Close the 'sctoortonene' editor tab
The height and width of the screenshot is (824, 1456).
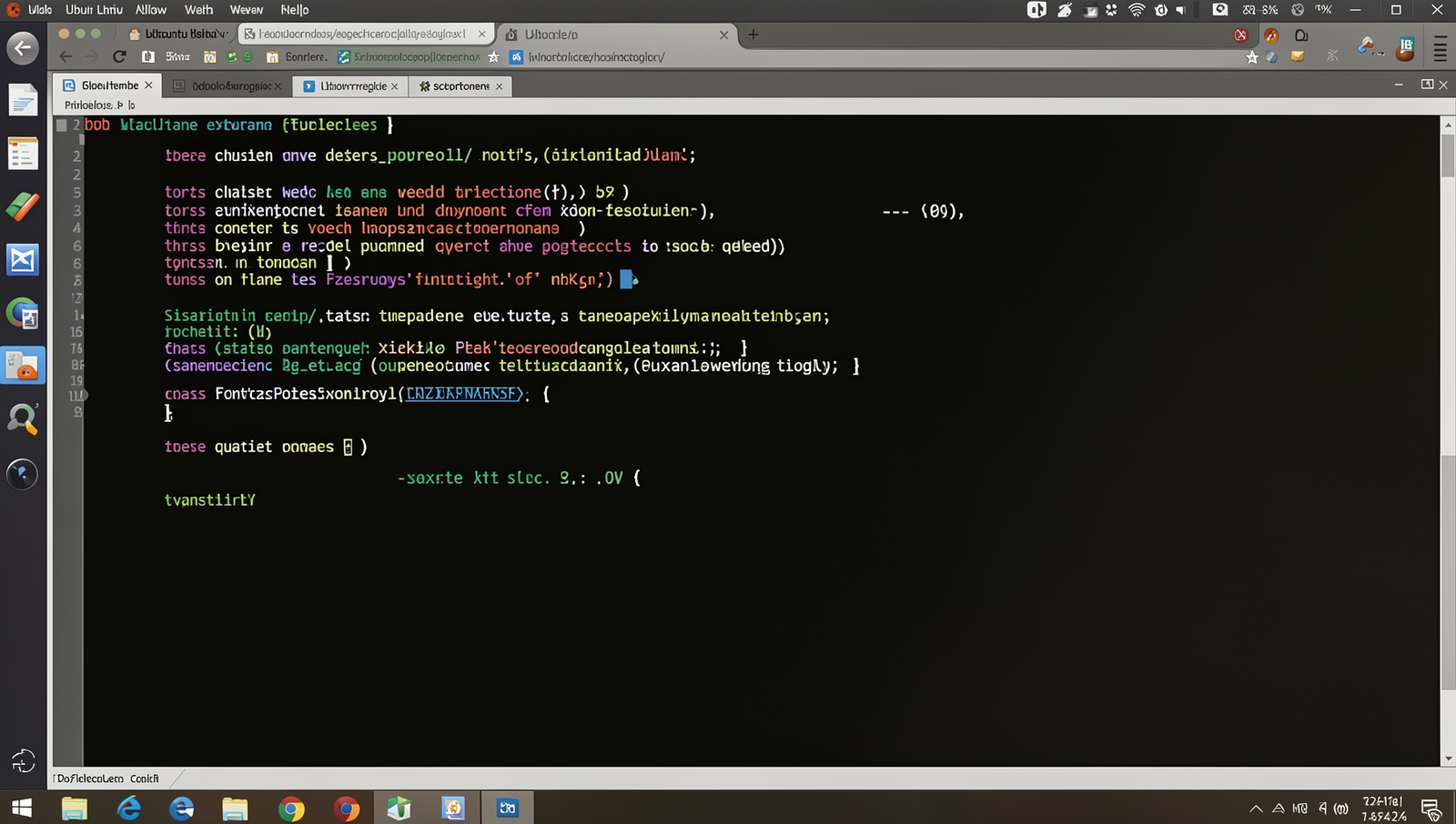(499, 86)
